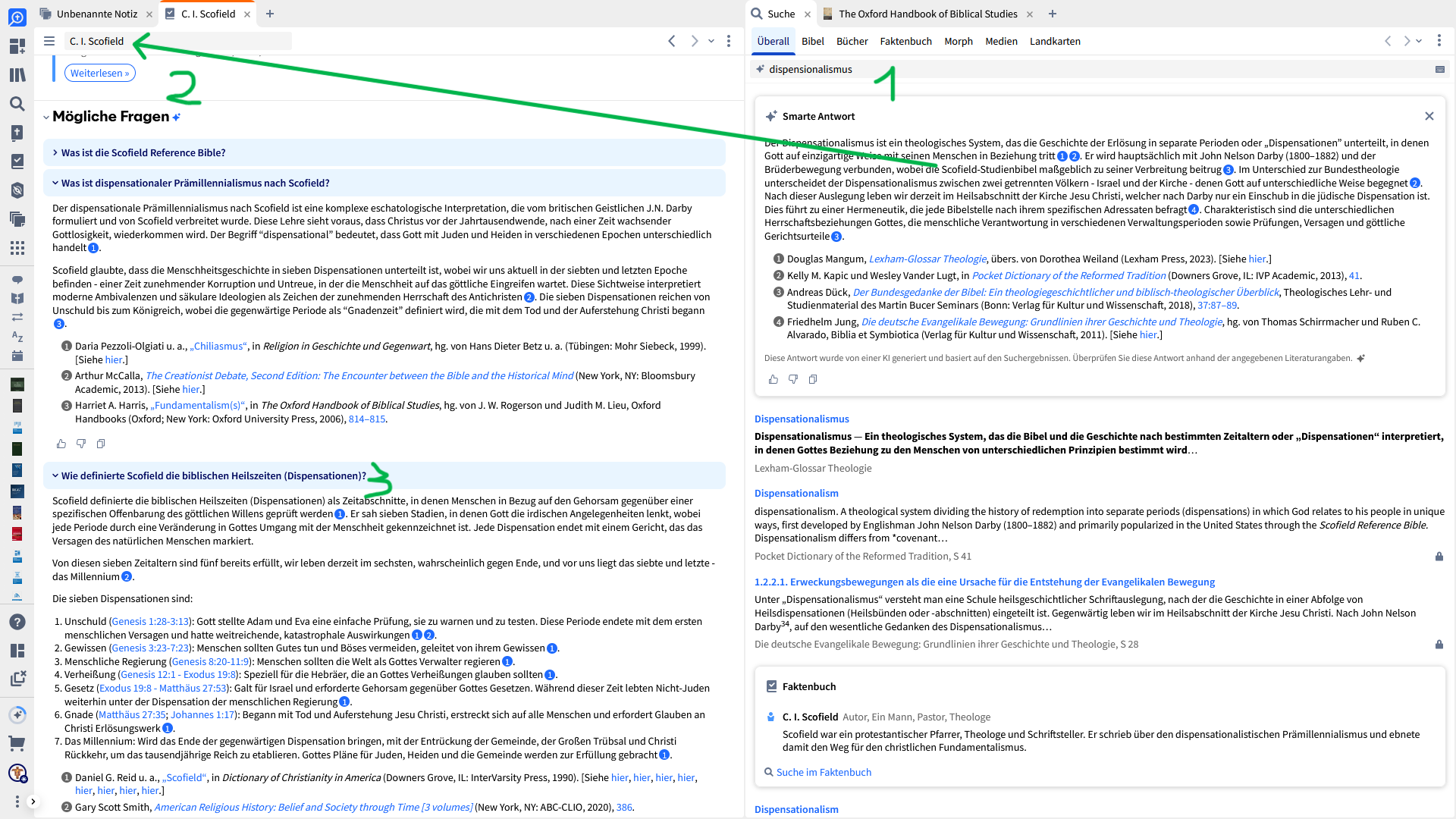Open the shopping cart icon
This screenshot has width=1456, height=819.
(17, 744)
